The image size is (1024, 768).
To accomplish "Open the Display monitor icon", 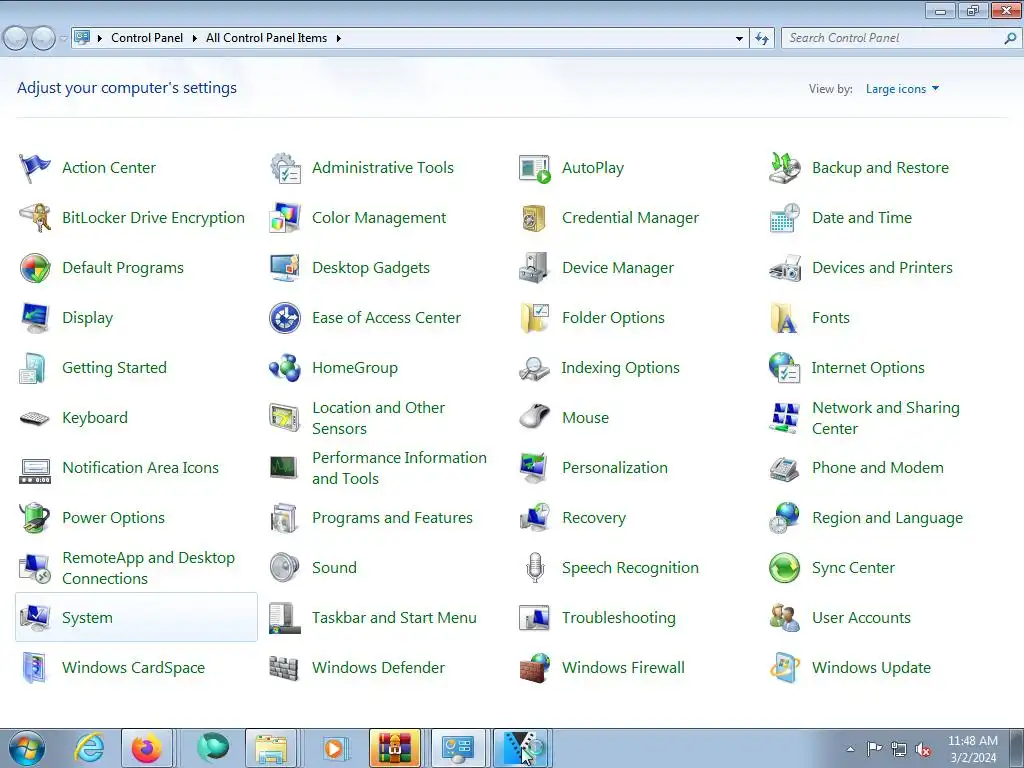I will 35,318.
